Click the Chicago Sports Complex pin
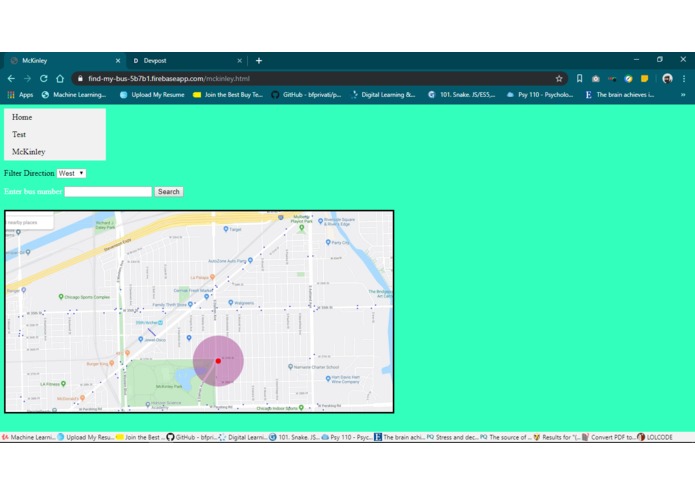Screen dimensions: 695x494 tap(61, 296)
